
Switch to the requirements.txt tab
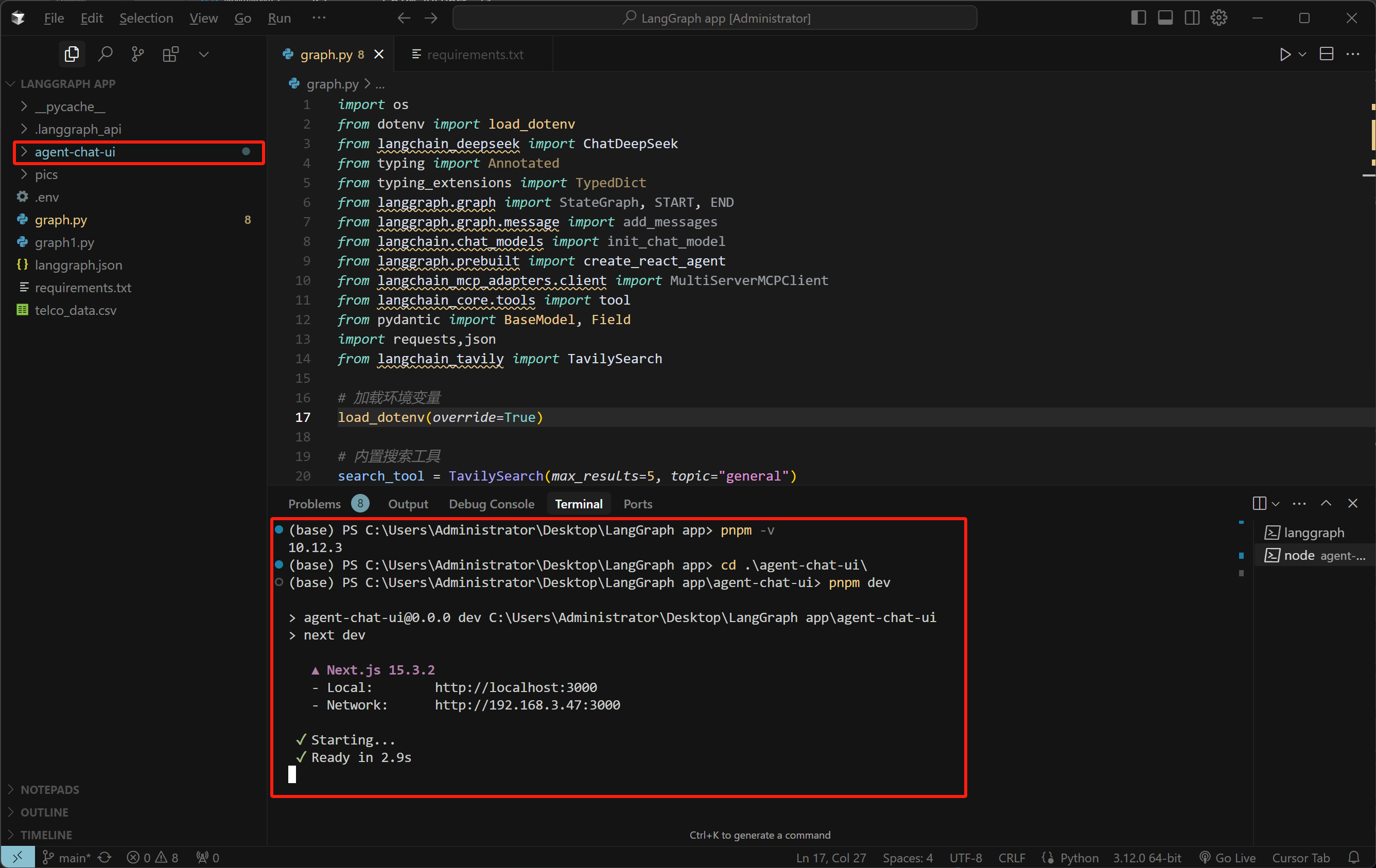click(475, 55)
